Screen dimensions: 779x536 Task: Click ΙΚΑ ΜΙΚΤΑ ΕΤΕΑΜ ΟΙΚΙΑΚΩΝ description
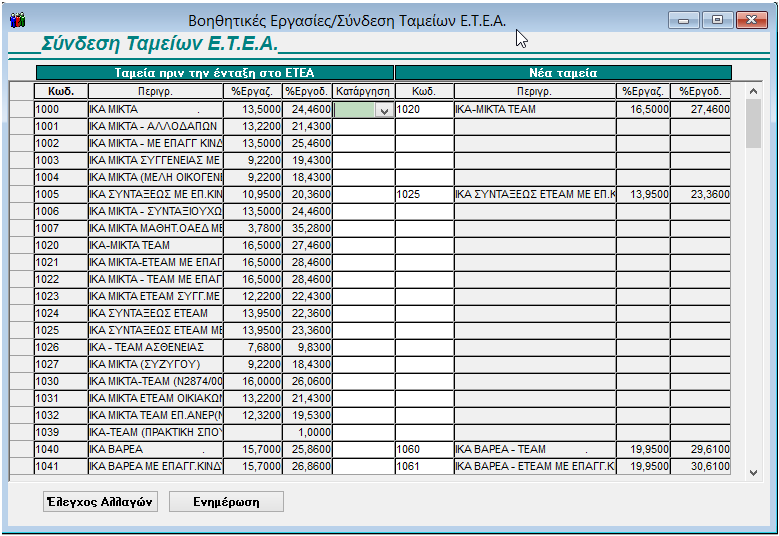click(x=156, y=398)
